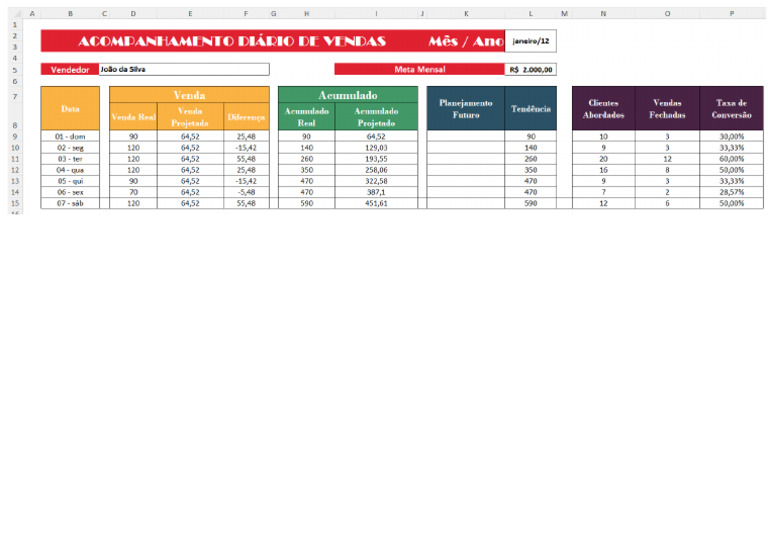Select the Planejamento Futuro header
This screenshot has width=768, height=544.
click(466, 109)
